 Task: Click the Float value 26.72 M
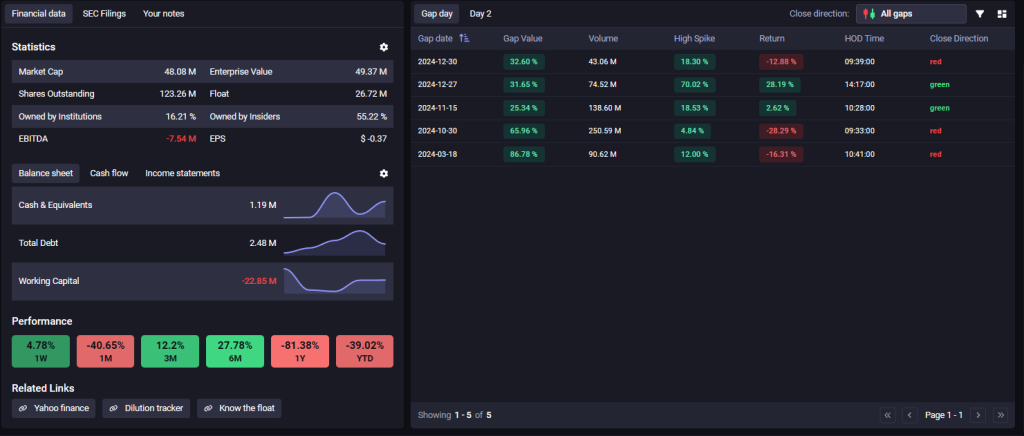pyautogui.click(x=371, y=94)
